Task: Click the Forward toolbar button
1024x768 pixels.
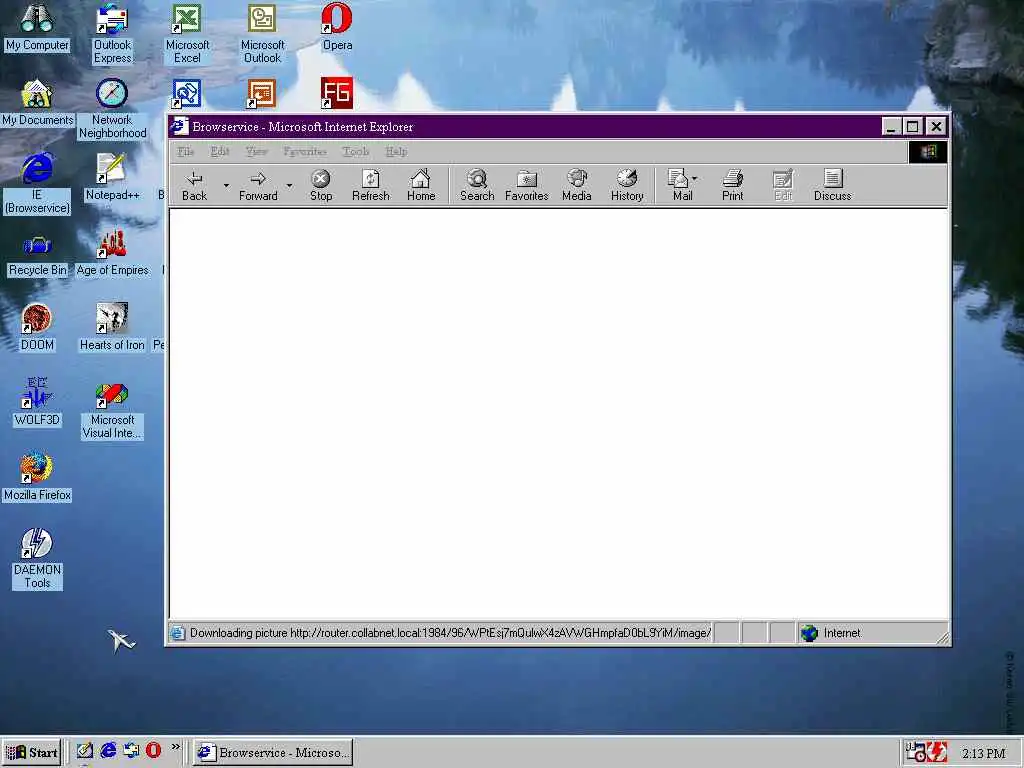Action: [258, 185]
